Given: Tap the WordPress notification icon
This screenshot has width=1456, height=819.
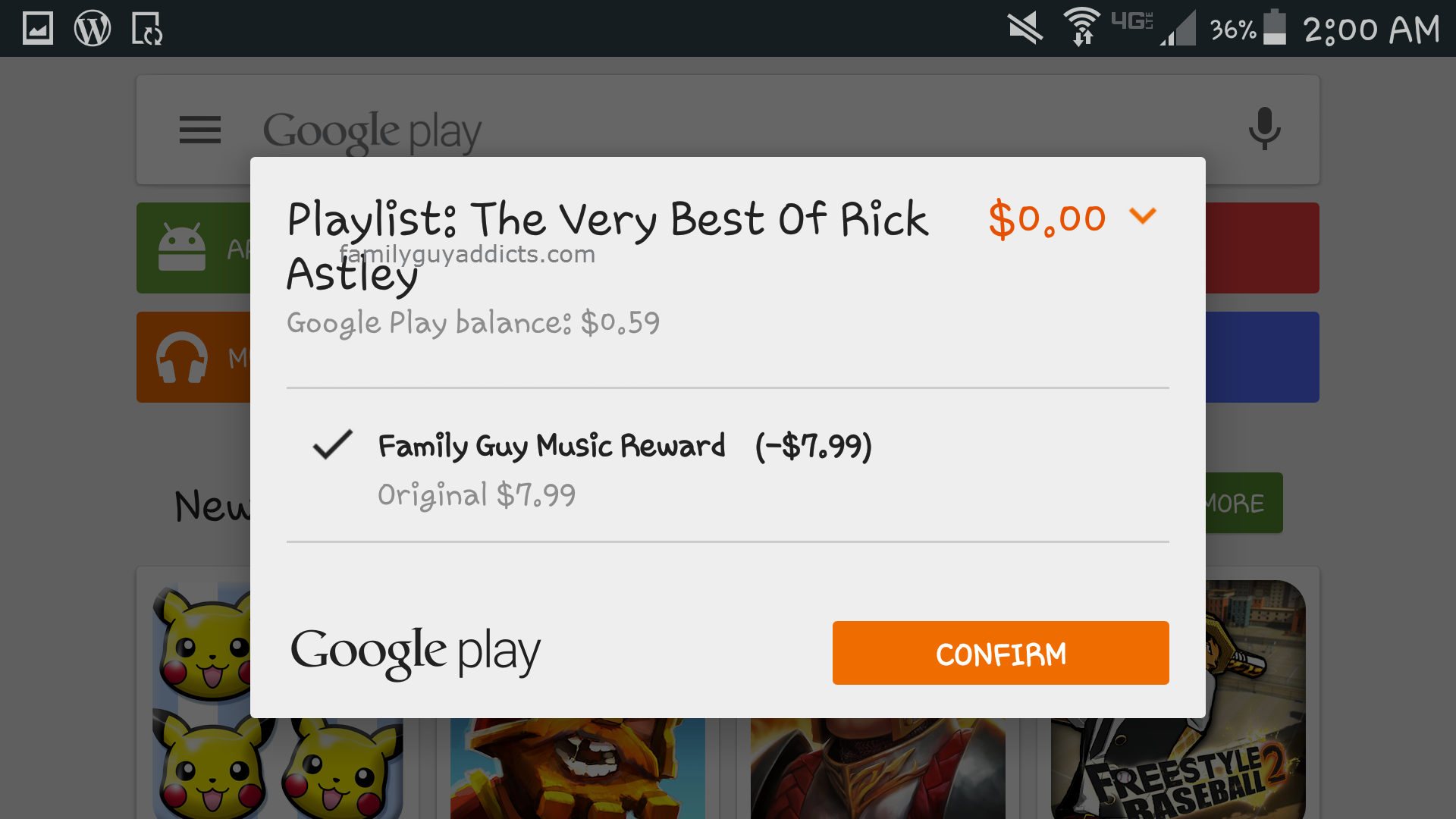Looking at the screenshot, I should point(93,29).
